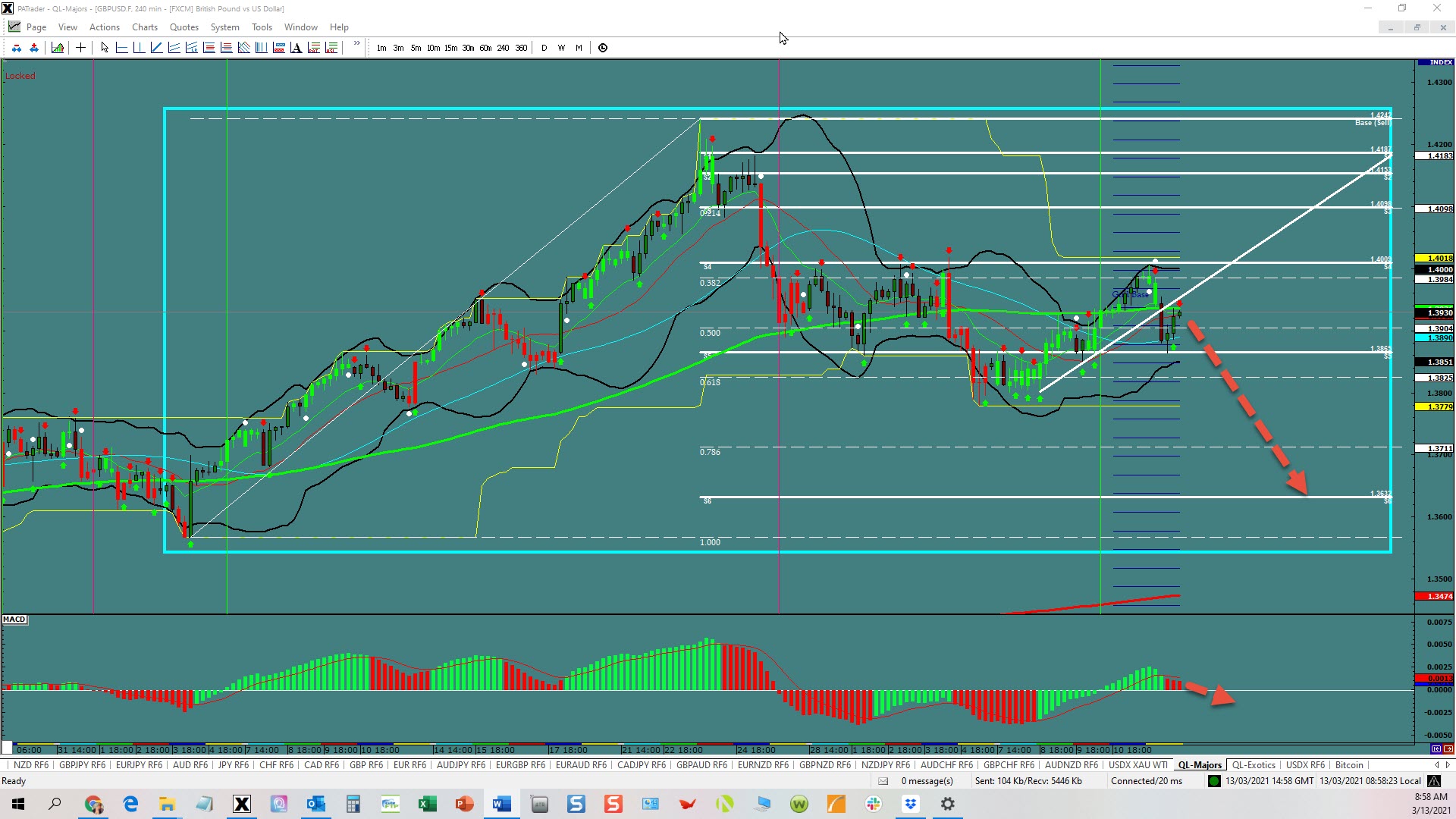Switch to 60m timeframe
1456x819 pixels.
click(x=485, y=48)
